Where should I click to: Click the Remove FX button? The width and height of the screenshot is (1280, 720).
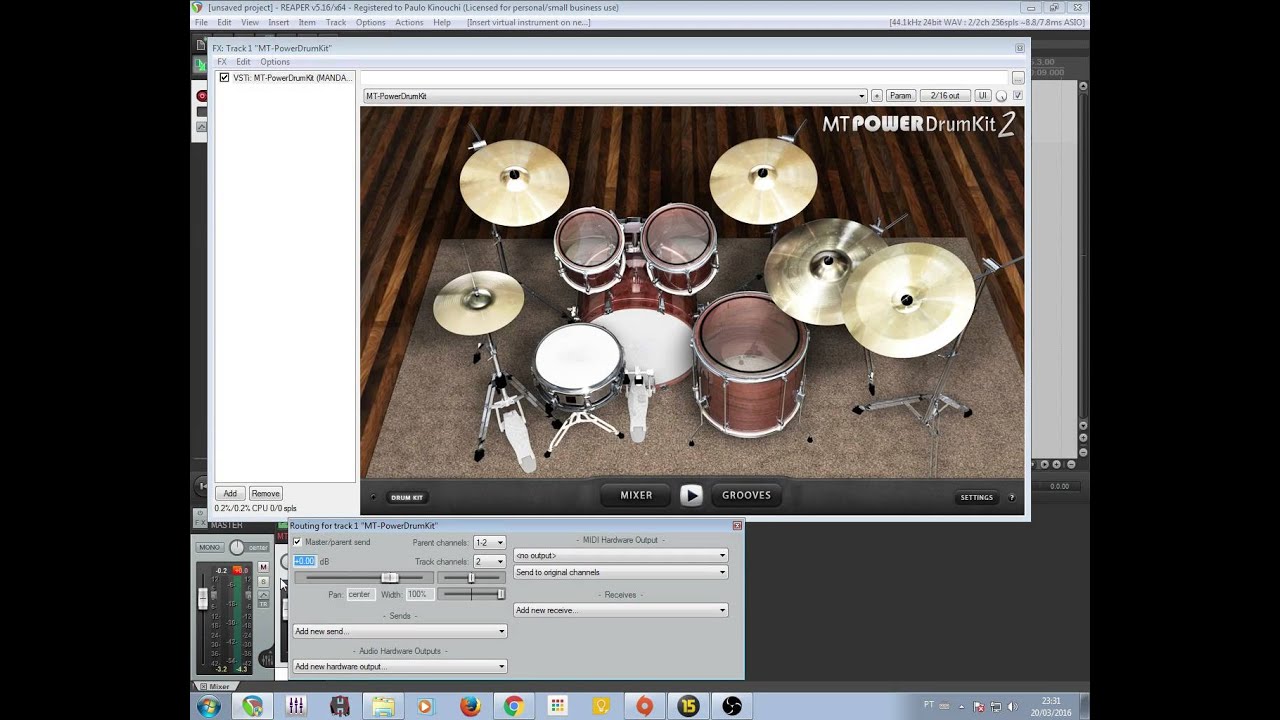click(x=265, y=493)
